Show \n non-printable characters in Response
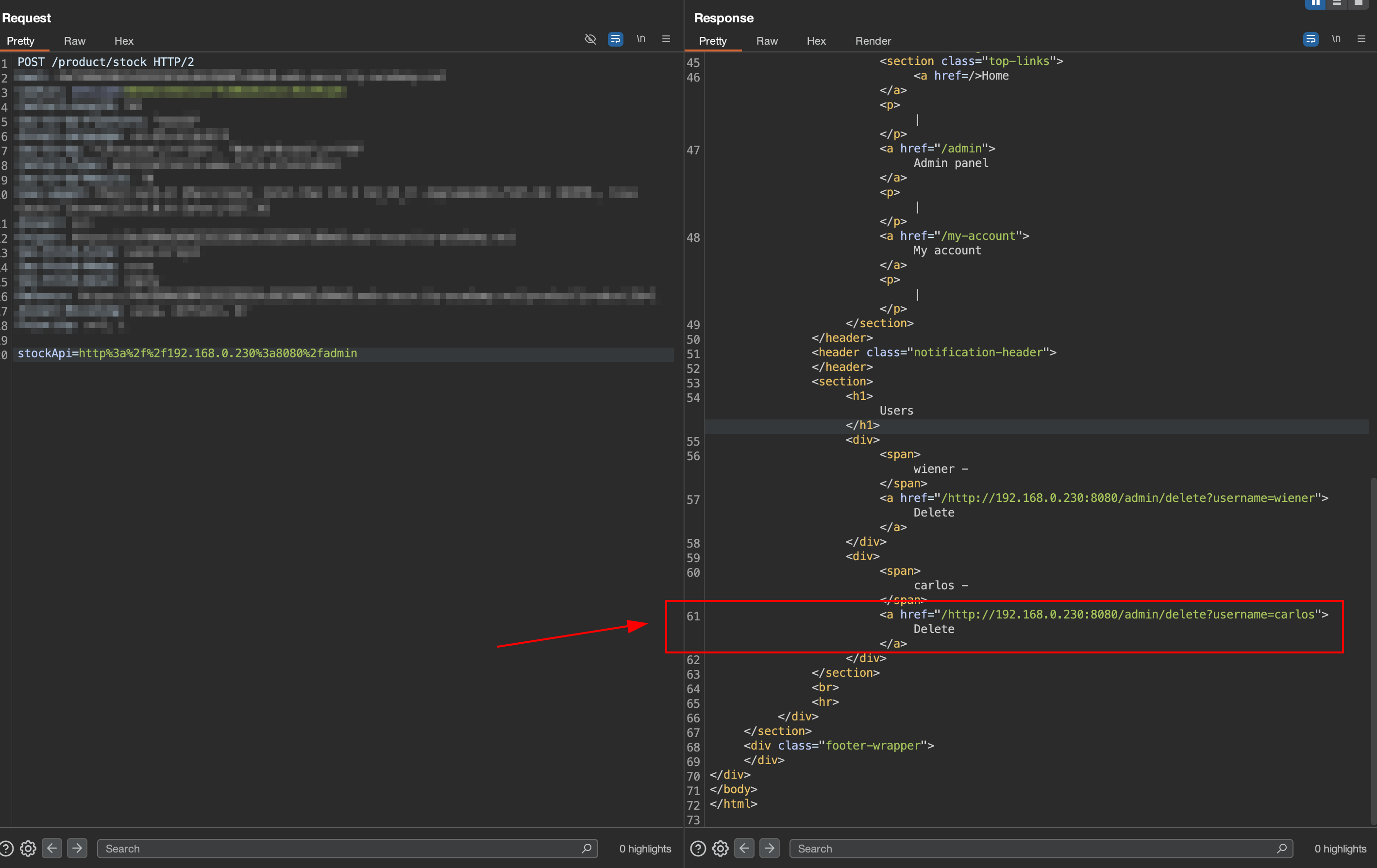The image size is (1377, 868). pyautogui.click(x=1336, y=39)
